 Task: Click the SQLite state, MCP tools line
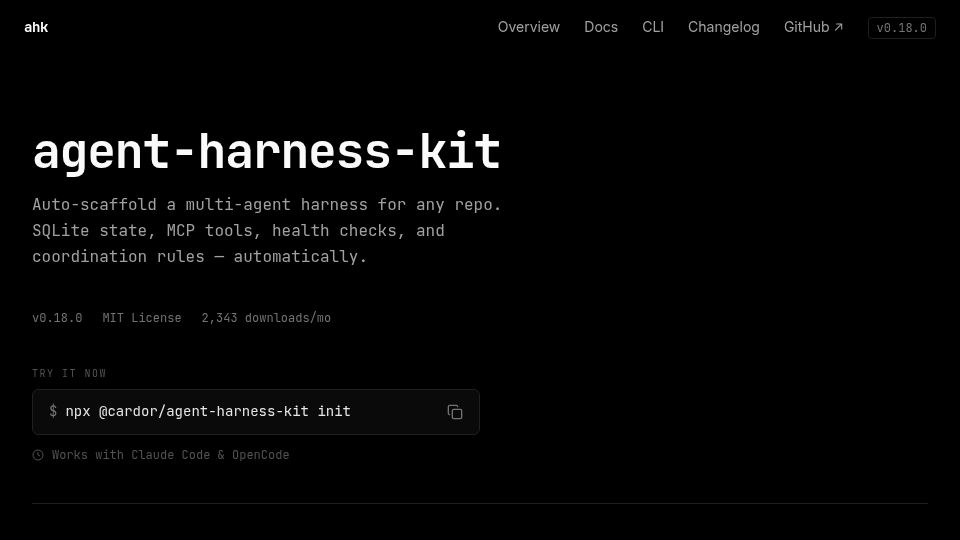238,231
